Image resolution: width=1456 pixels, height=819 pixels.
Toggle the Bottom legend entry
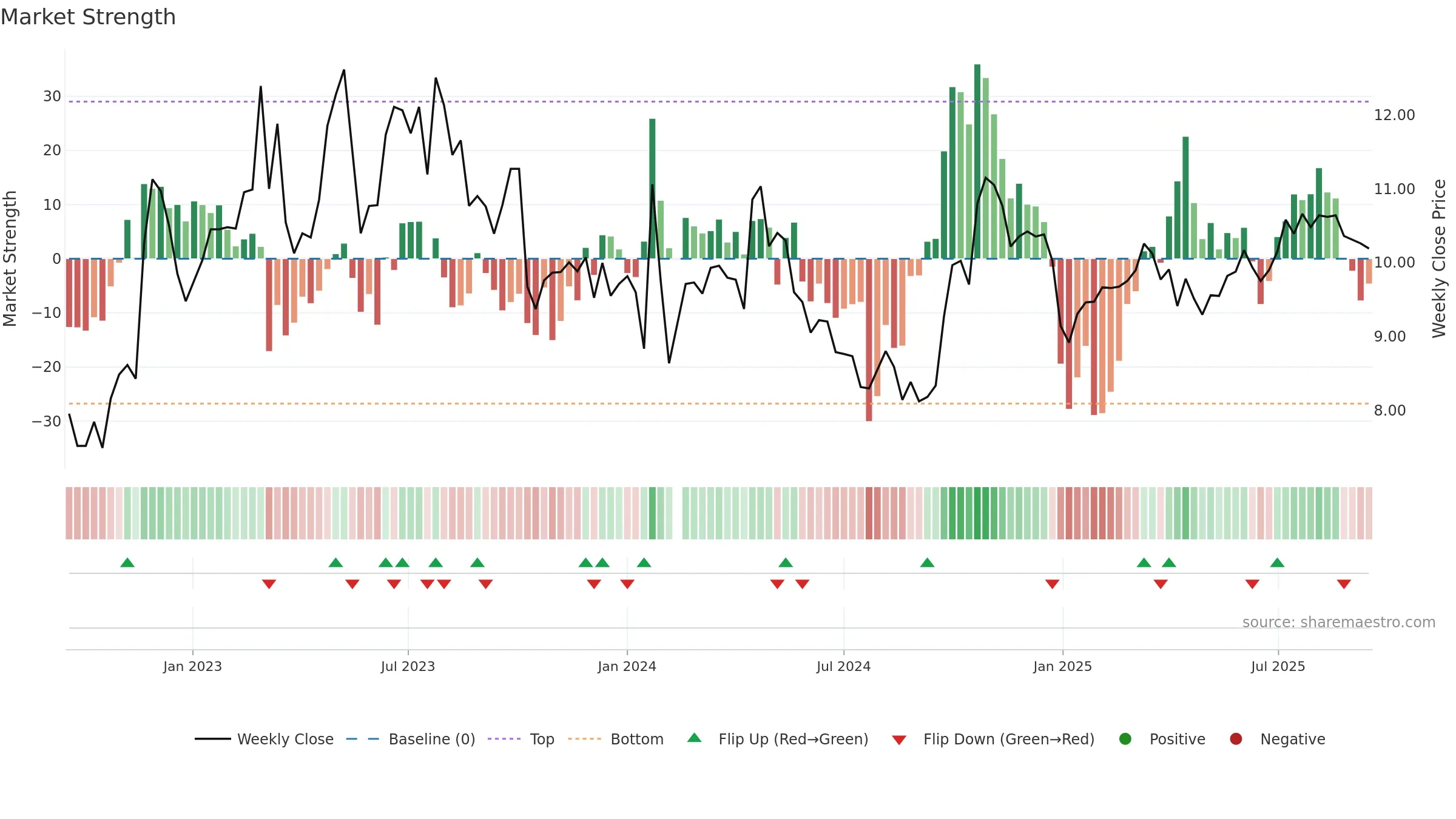tap(616, 739)
